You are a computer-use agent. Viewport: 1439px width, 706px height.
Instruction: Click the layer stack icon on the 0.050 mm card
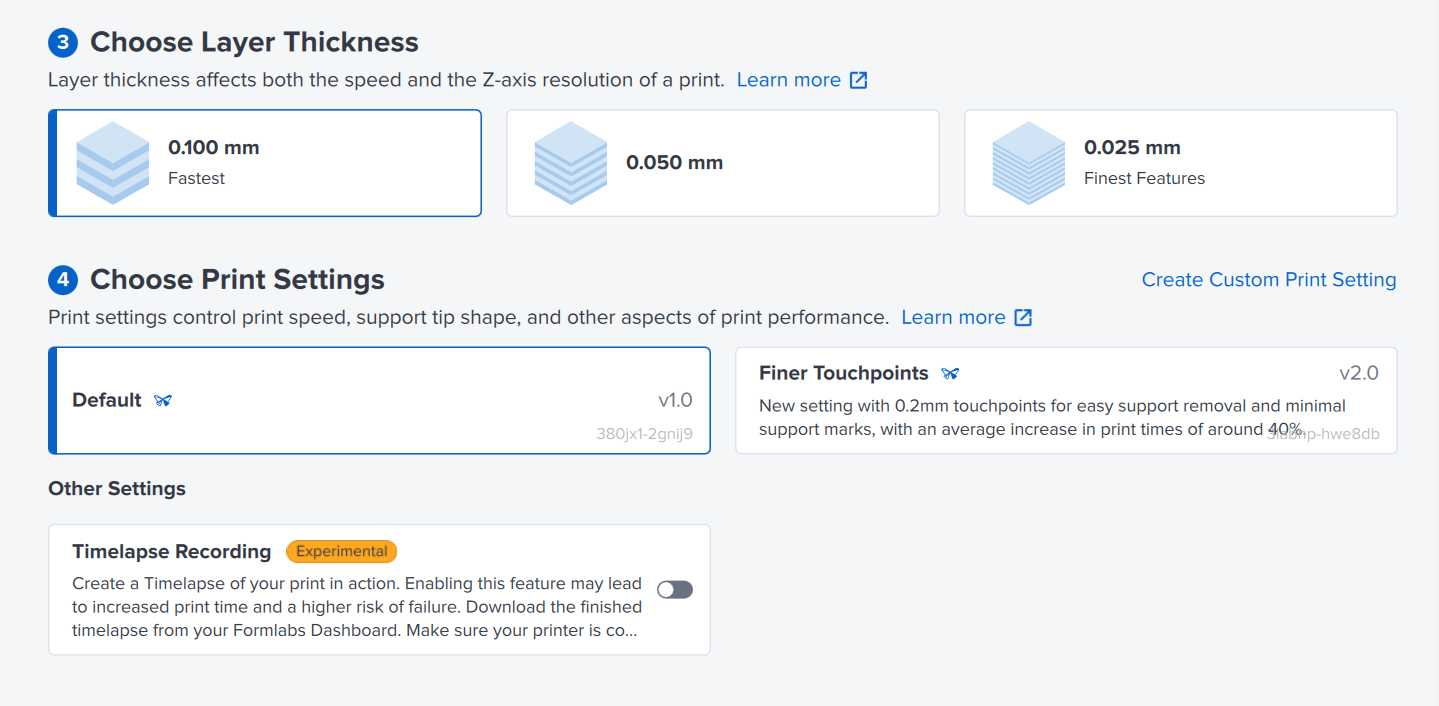(x=570, y=162)
